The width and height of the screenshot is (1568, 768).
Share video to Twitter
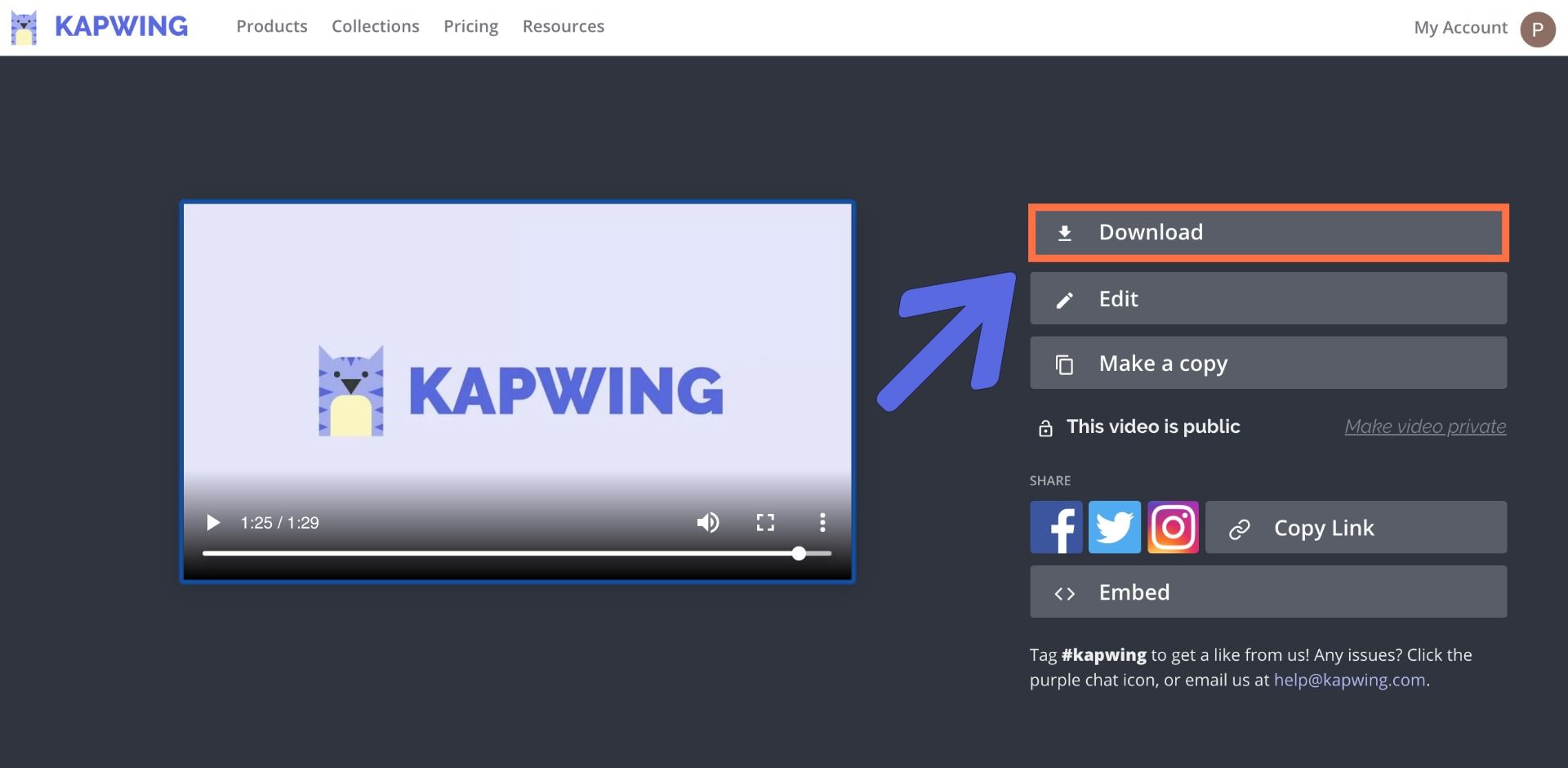point(1115,527)
